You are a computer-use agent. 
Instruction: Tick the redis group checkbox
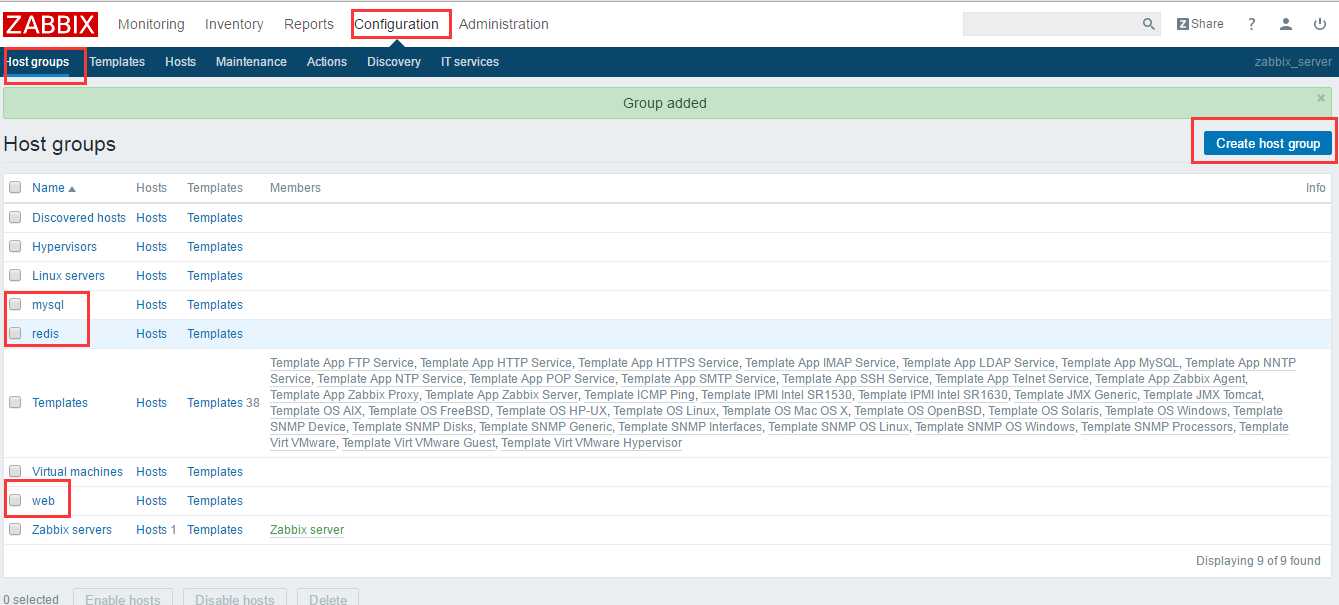15,333
